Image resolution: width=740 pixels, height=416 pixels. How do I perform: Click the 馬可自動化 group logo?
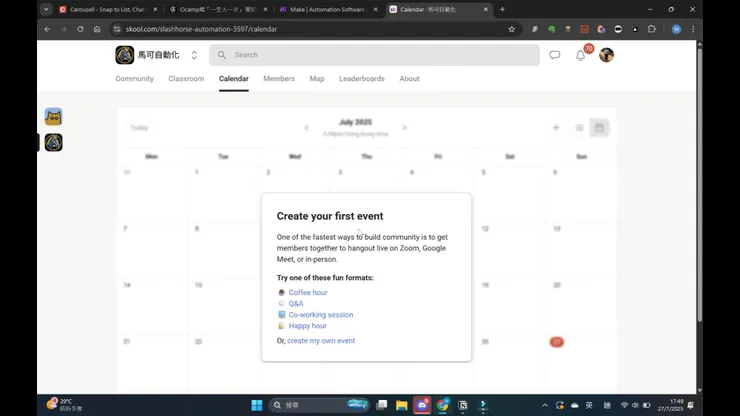[x=125, y=55]
